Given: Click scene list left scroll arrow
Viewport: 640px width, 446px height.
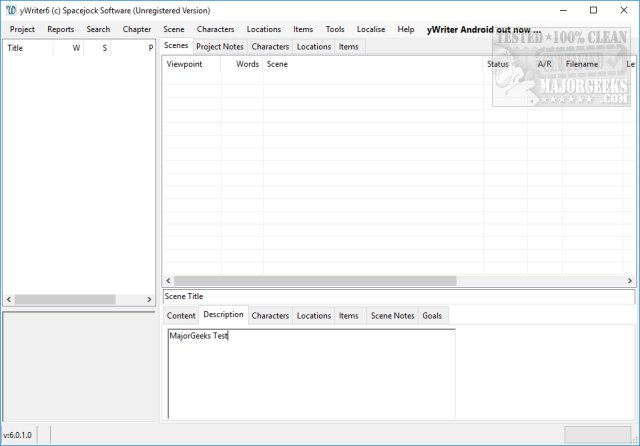Looking at the screenshot, I should [168, 281].
